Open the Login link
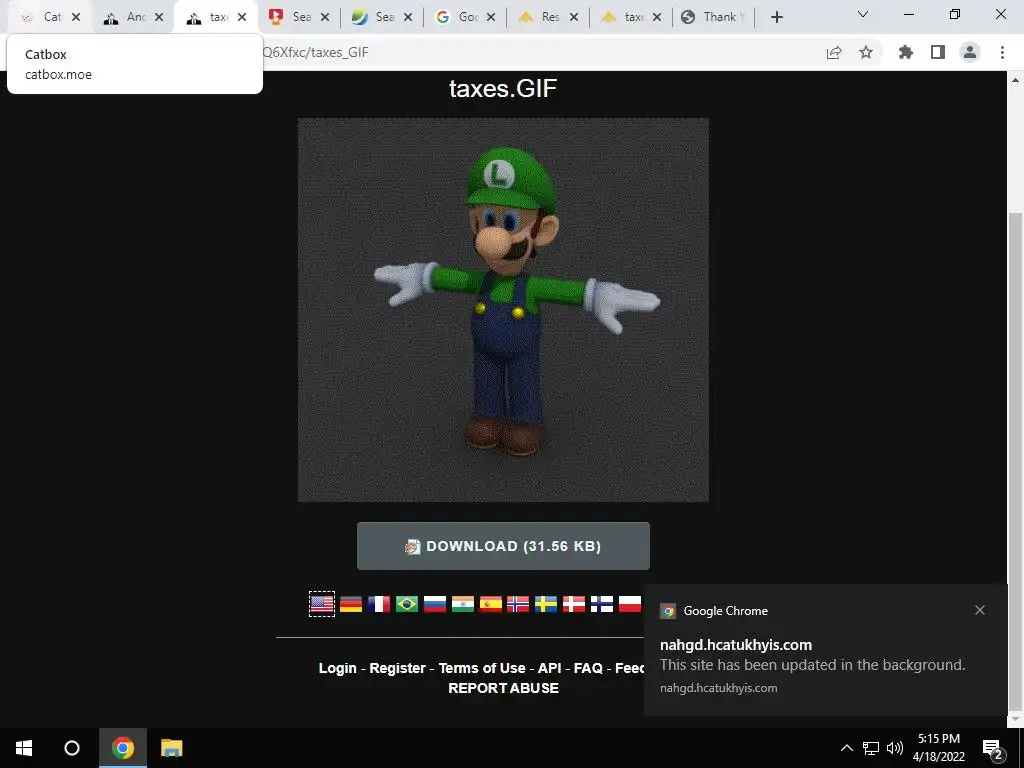 (x=338, y=668)
